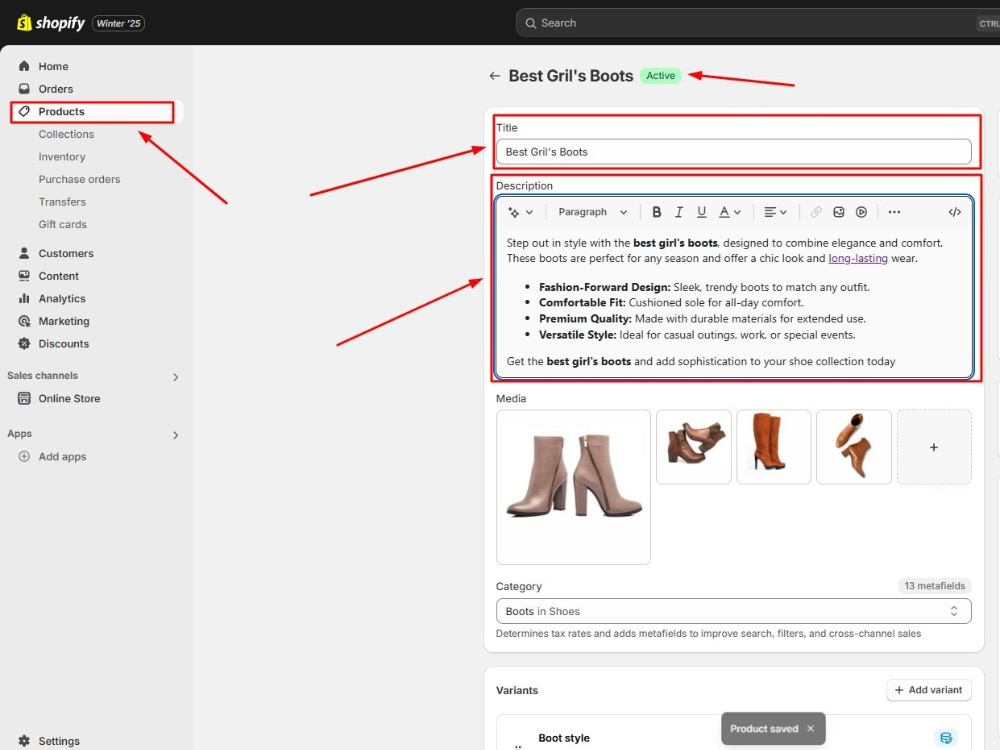This screenshot has width=1000, height=750.
Task: Click the Marketing target icon
Action: click(24, 321)
